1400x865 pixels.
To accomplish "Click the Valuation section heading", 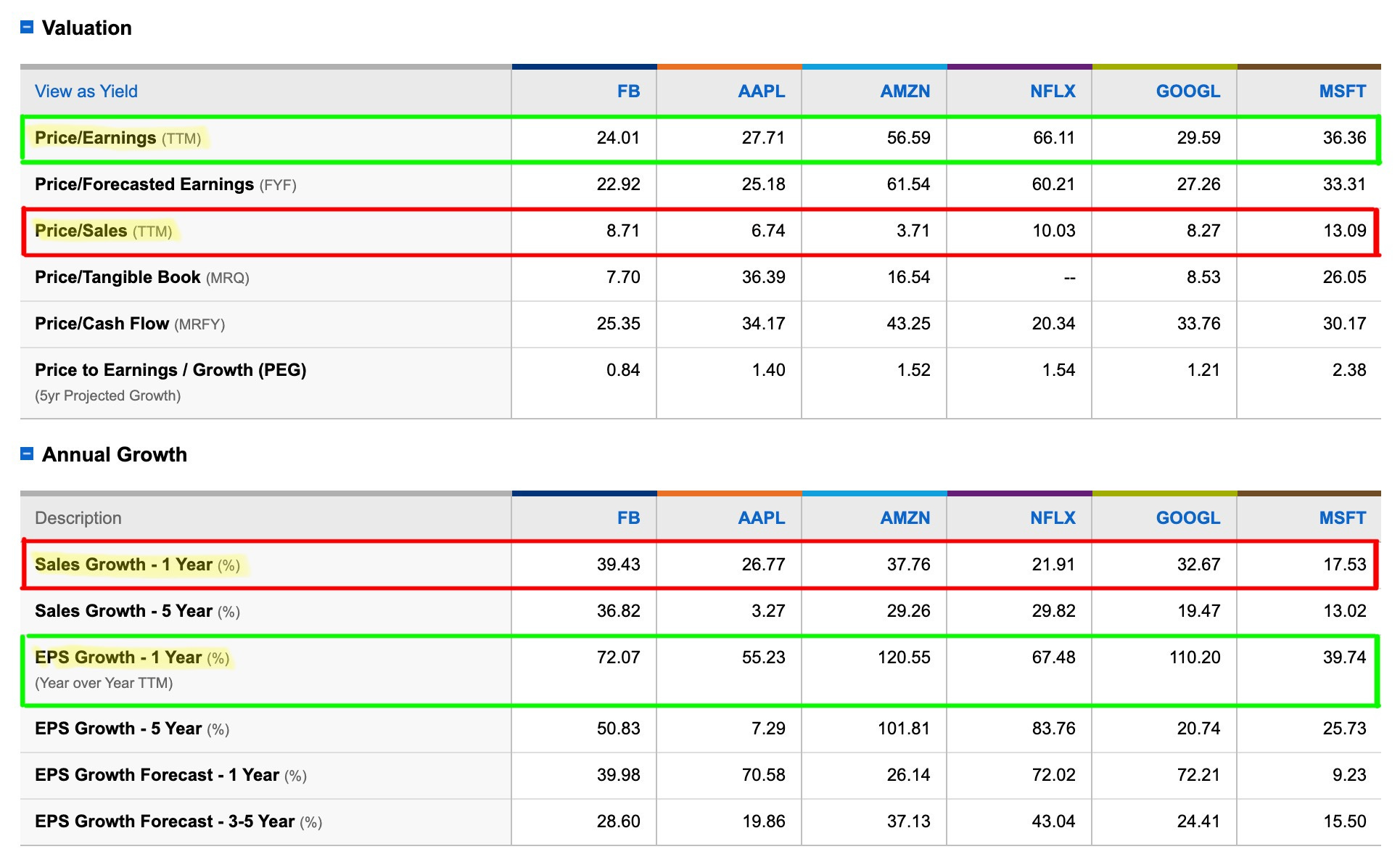I will (x=87, y=28).
